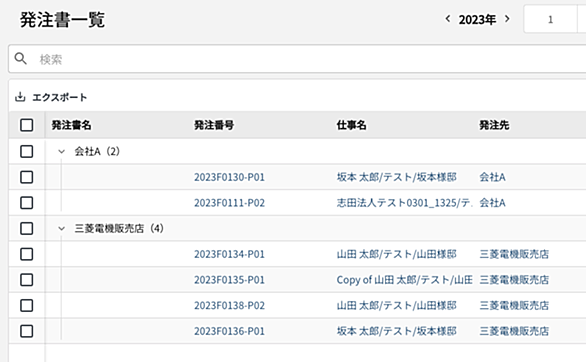Select the 三菱電機販売店 (4) group label
Screen dimensions: 586x362
click(119, 228)
